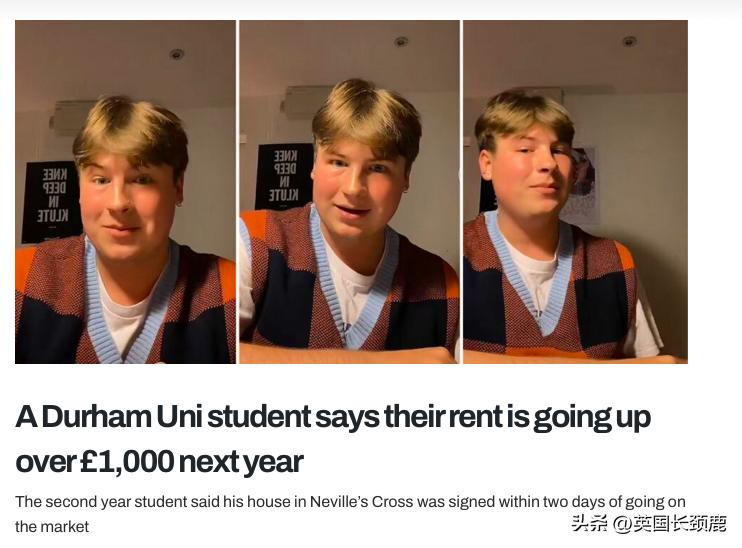Click the 'the market' text line

pyautogui.click(x=52, y=526)
